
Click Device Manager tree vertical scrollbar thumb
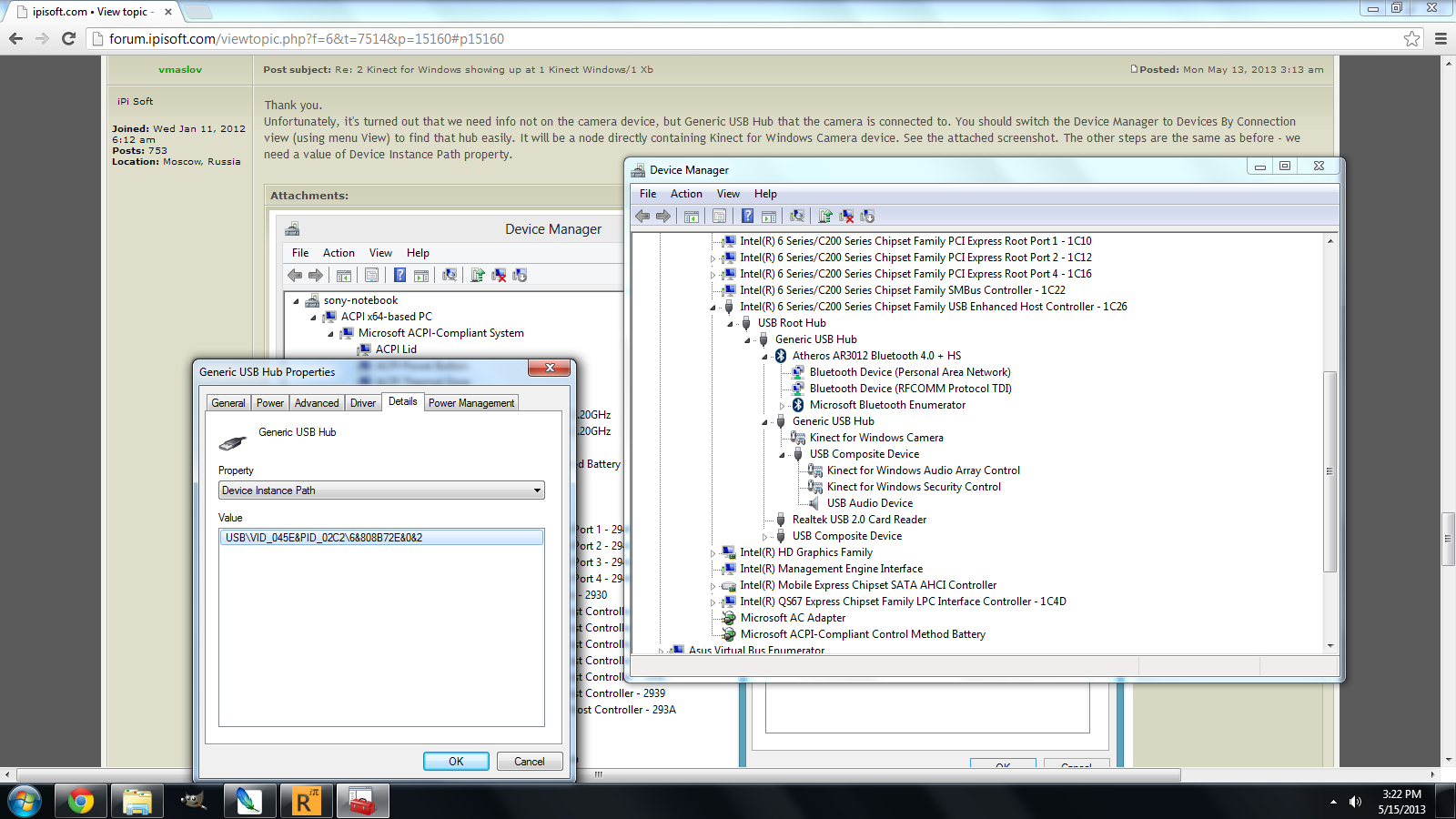point(1330,471)
